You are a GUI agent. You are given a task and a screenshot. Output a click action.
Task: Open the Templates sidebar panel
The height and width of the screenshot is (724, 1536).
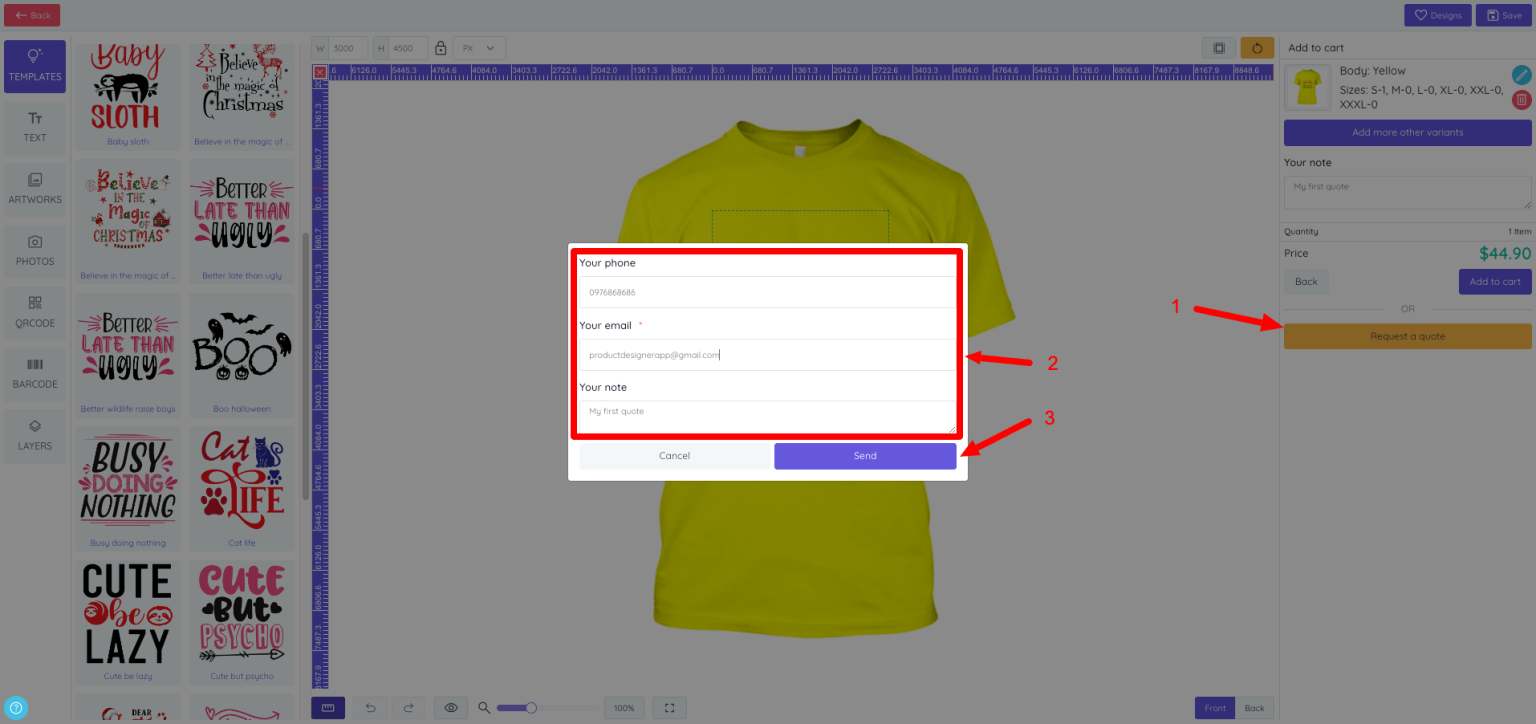click(35, 66)
